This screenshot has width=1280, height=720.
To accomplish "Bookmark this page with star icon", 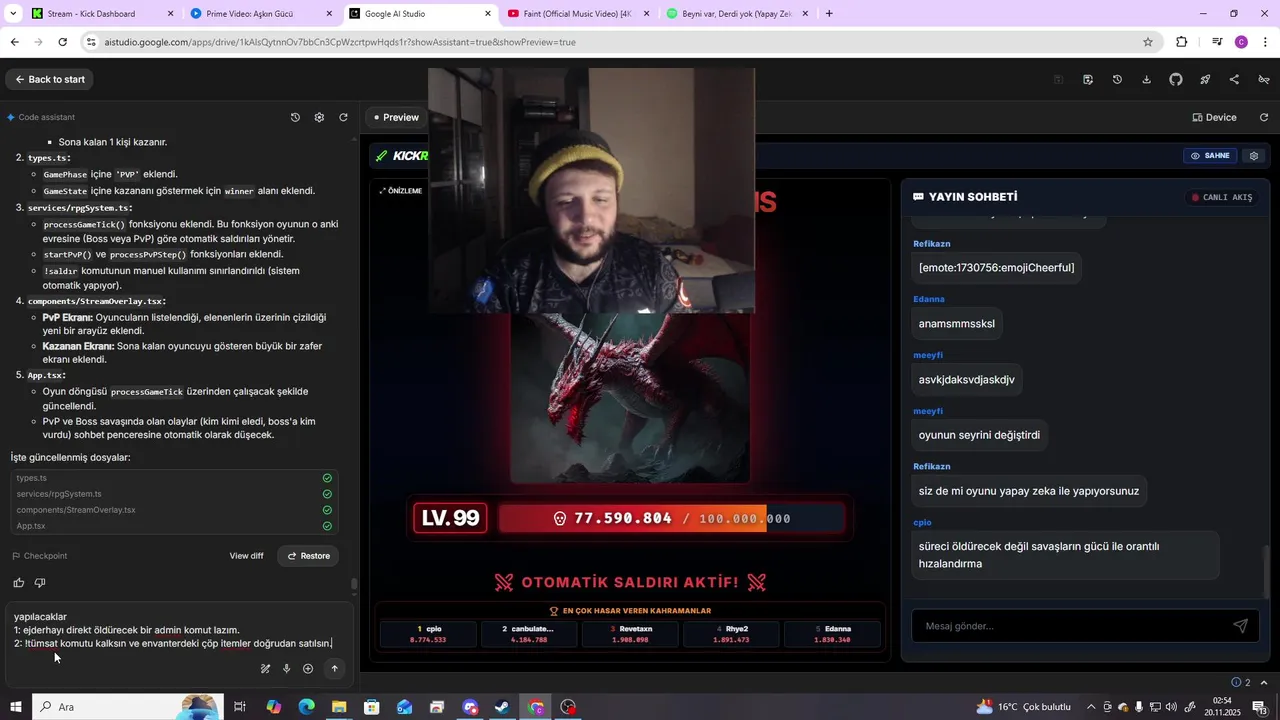I will pos(1148,42).
